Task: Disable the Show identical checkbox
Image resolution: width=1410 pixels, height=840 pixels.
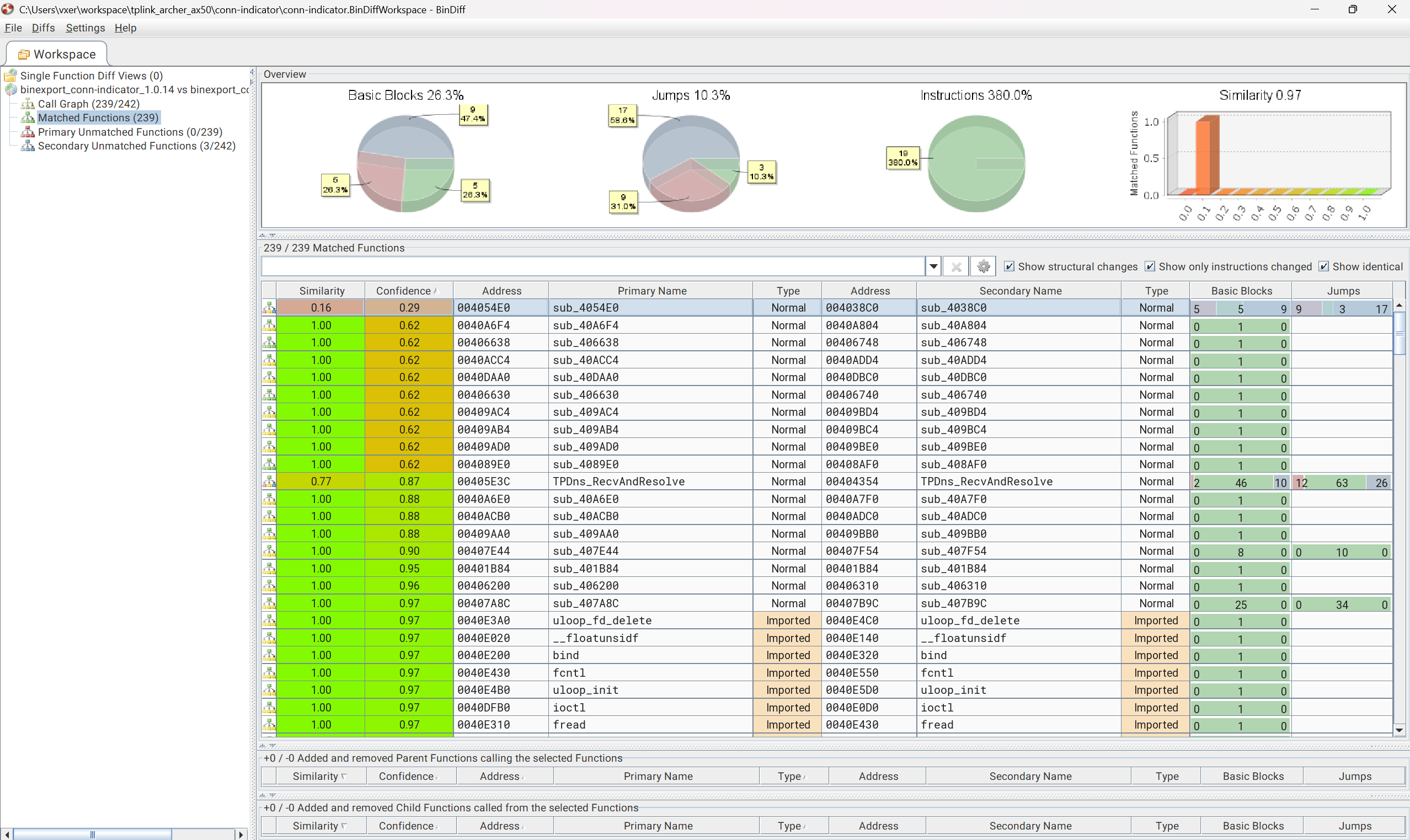Action: click(1323, 266)
